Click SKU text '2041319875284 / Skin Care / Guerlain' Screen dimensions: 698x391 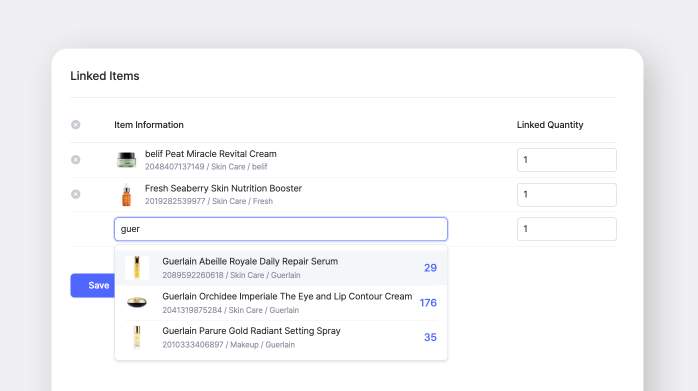(231, 310)
